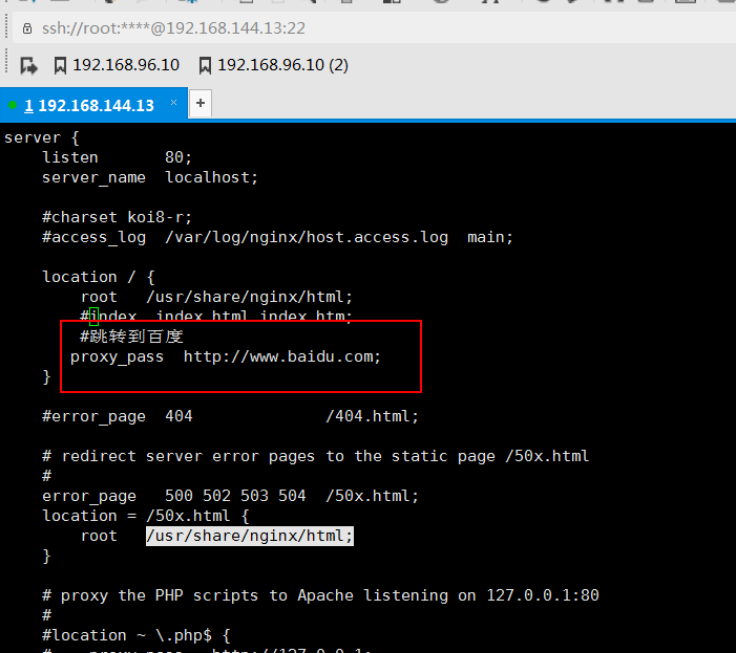Viewport: 736px width, 653px height.
Task: Click the '#charset koi8-r;' comment line
Action: (x=117, y=217)
